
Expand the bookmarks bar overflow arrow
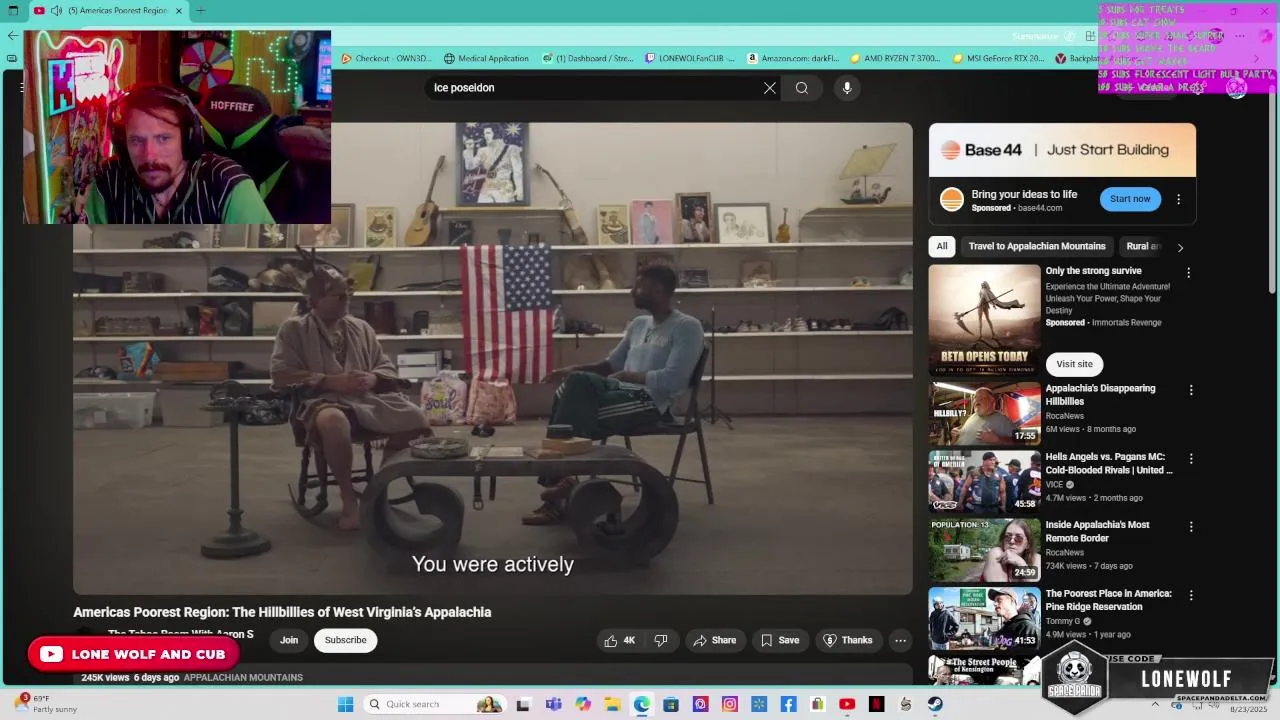click(x=1256, y=59)
